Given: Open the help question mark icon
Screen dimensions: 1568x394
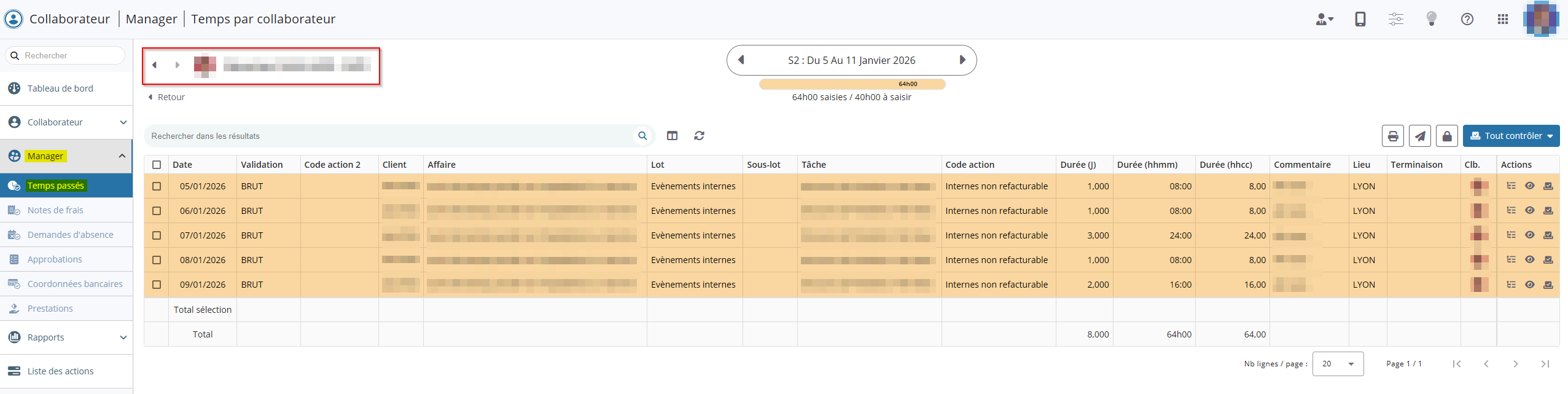Looking at the screenshot, I should click(x=1467, y=19).
